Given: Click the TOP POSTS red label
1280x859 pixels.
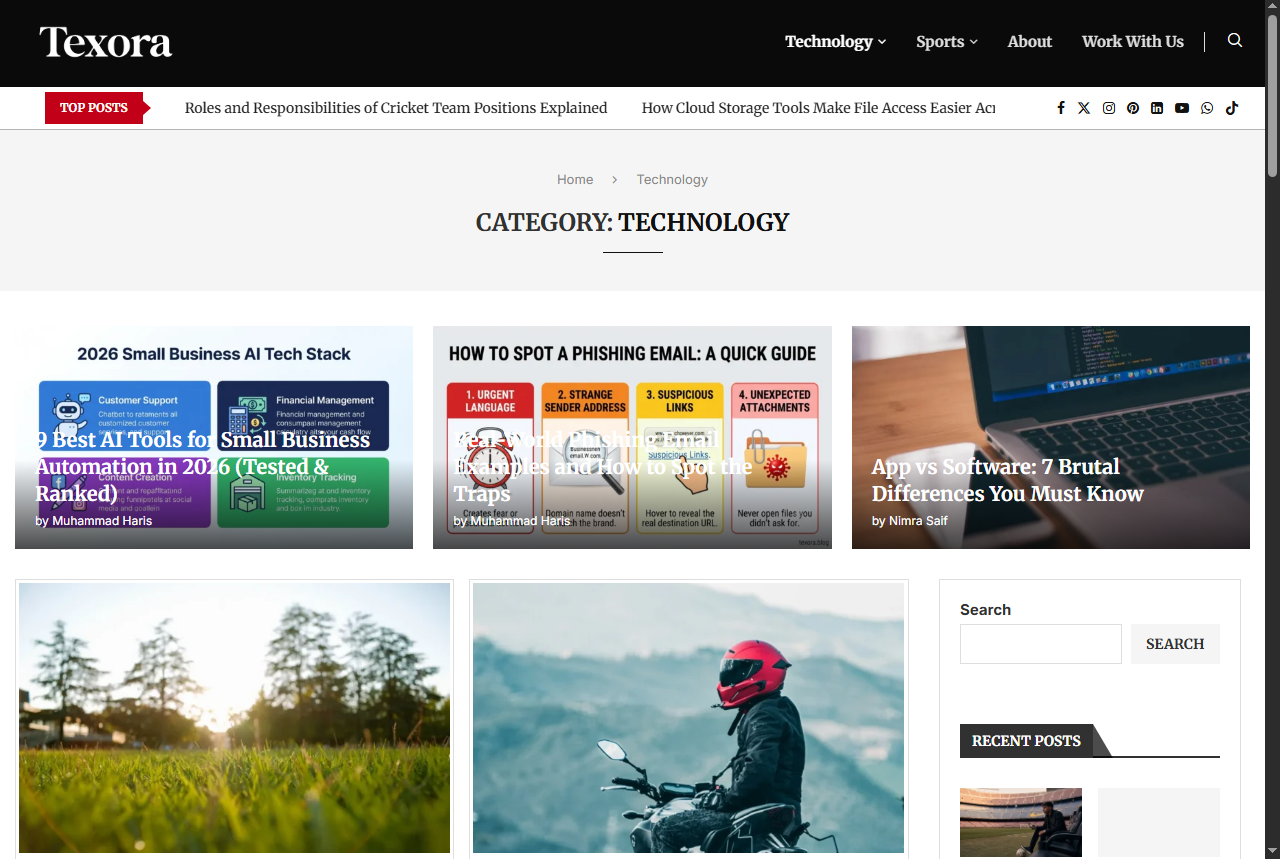Looking at the screenshot, I should [x=94, y=108].
